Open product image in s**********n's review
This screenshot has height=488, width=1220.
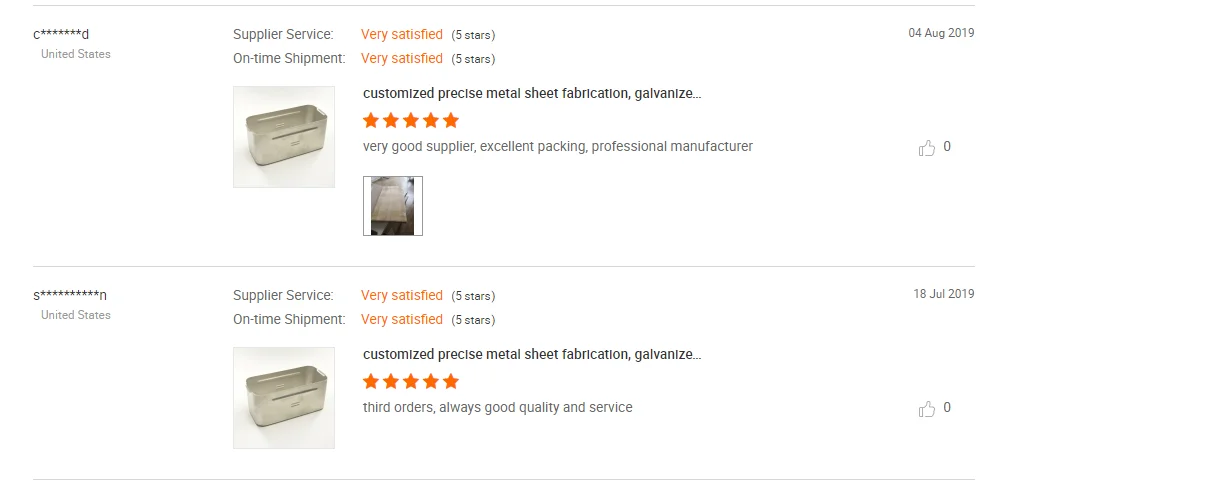(284, 398)
